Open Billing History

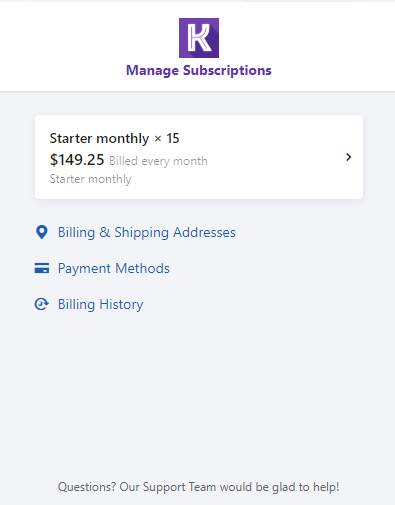coord(100,304)
